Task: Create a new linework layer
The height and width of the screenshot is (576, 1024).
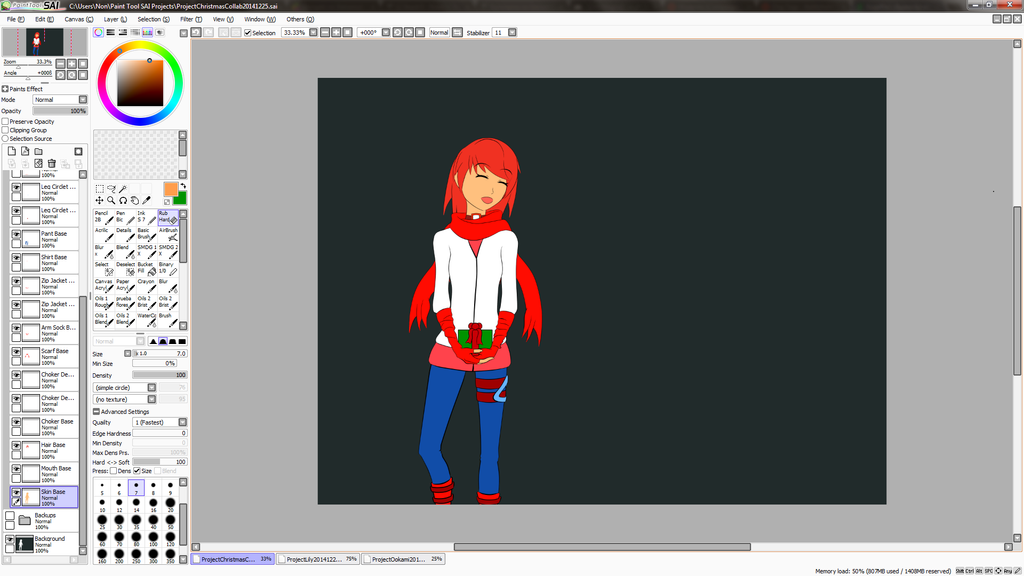Action: click(x=25, y=151)
